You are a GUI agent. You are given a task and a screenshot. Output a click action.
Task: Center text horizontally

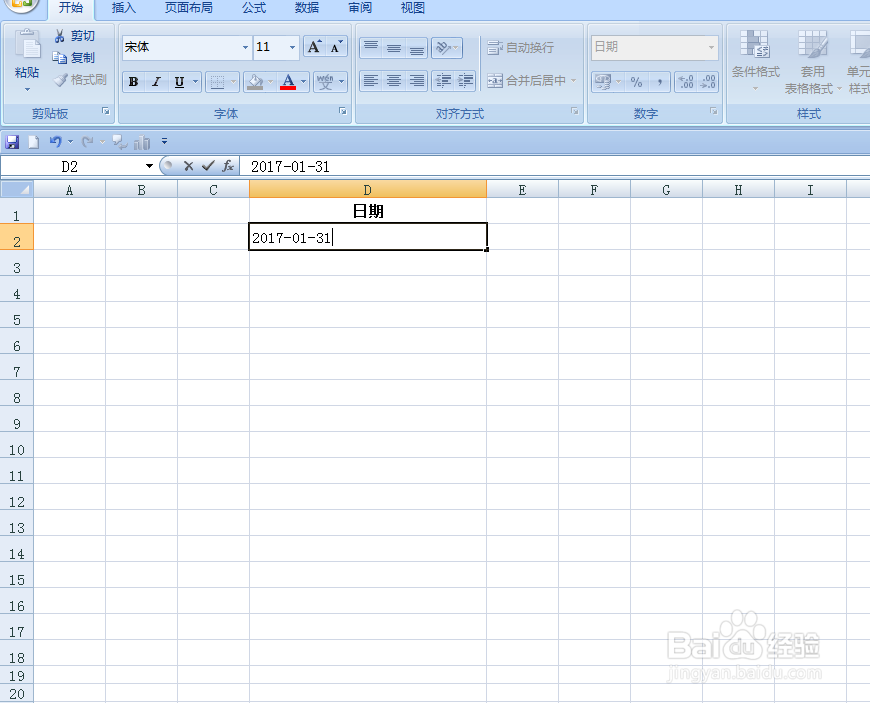pos(394,81)
